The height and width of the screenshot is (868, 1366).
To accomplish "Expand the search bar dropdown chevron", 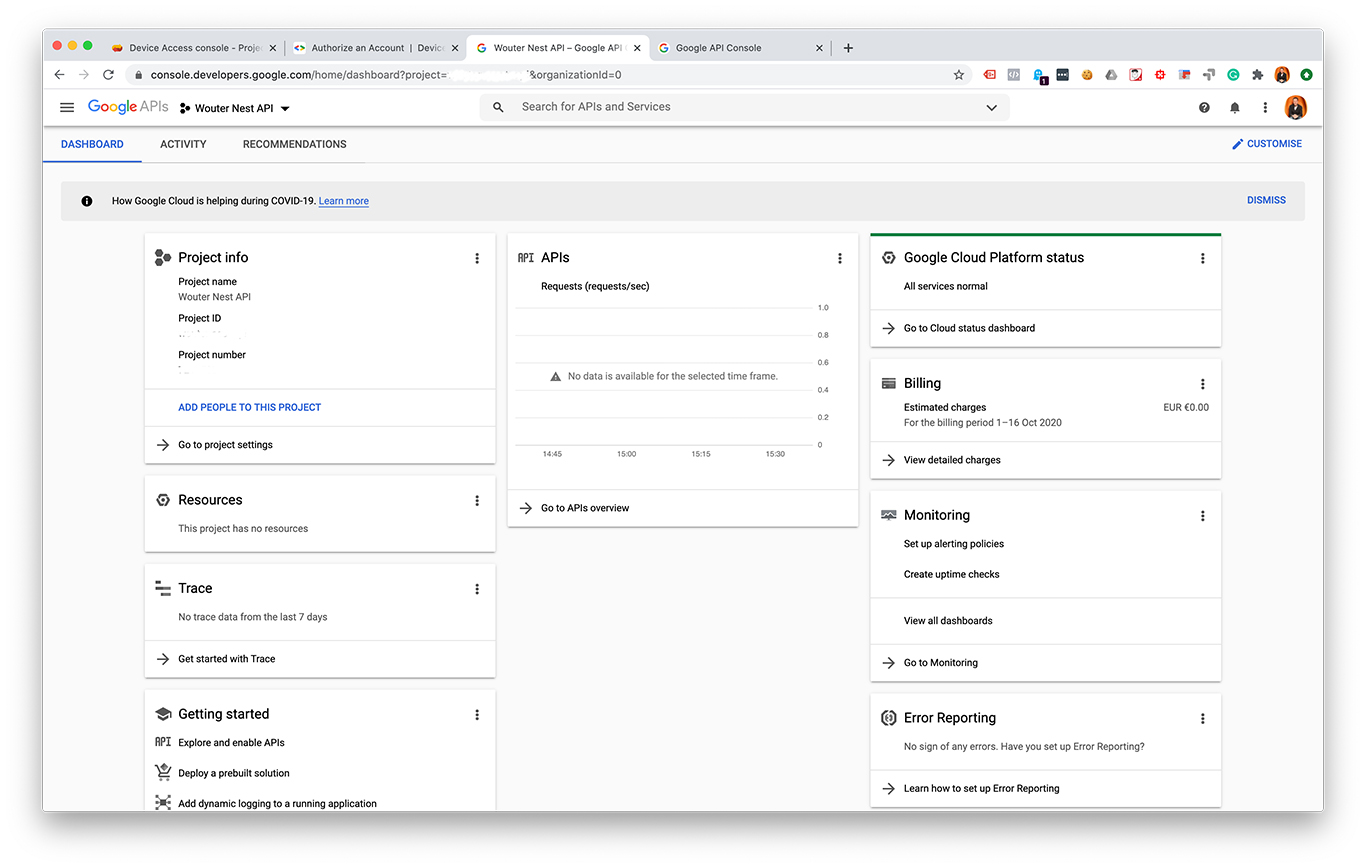I will tap(991, 108).
